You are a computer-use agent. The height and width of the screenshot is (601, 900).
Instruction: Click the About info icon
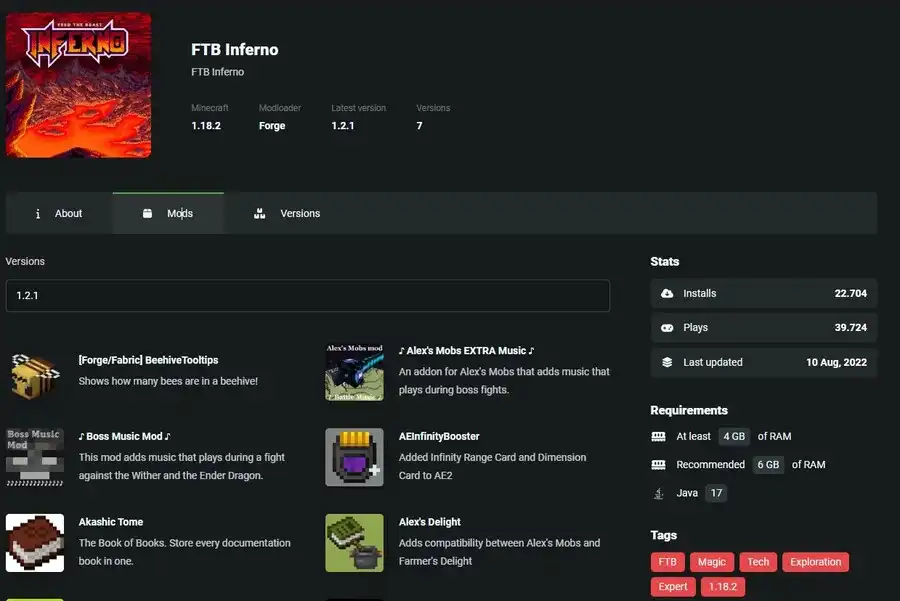[x=38, y=214]
